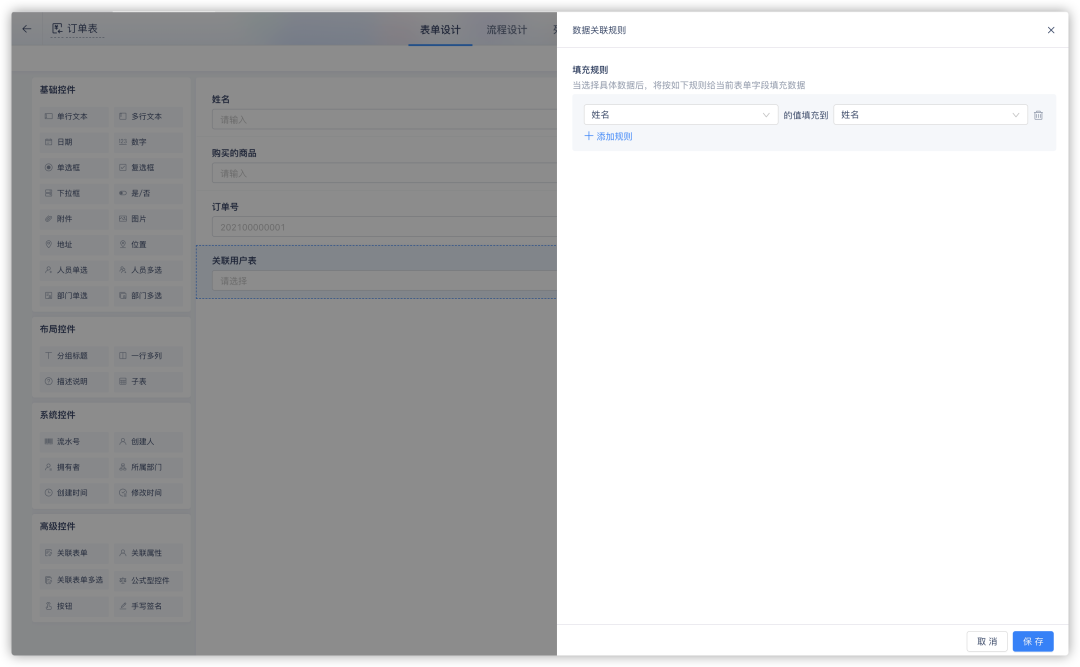Select the 创建时间 system control

(74, 493)
